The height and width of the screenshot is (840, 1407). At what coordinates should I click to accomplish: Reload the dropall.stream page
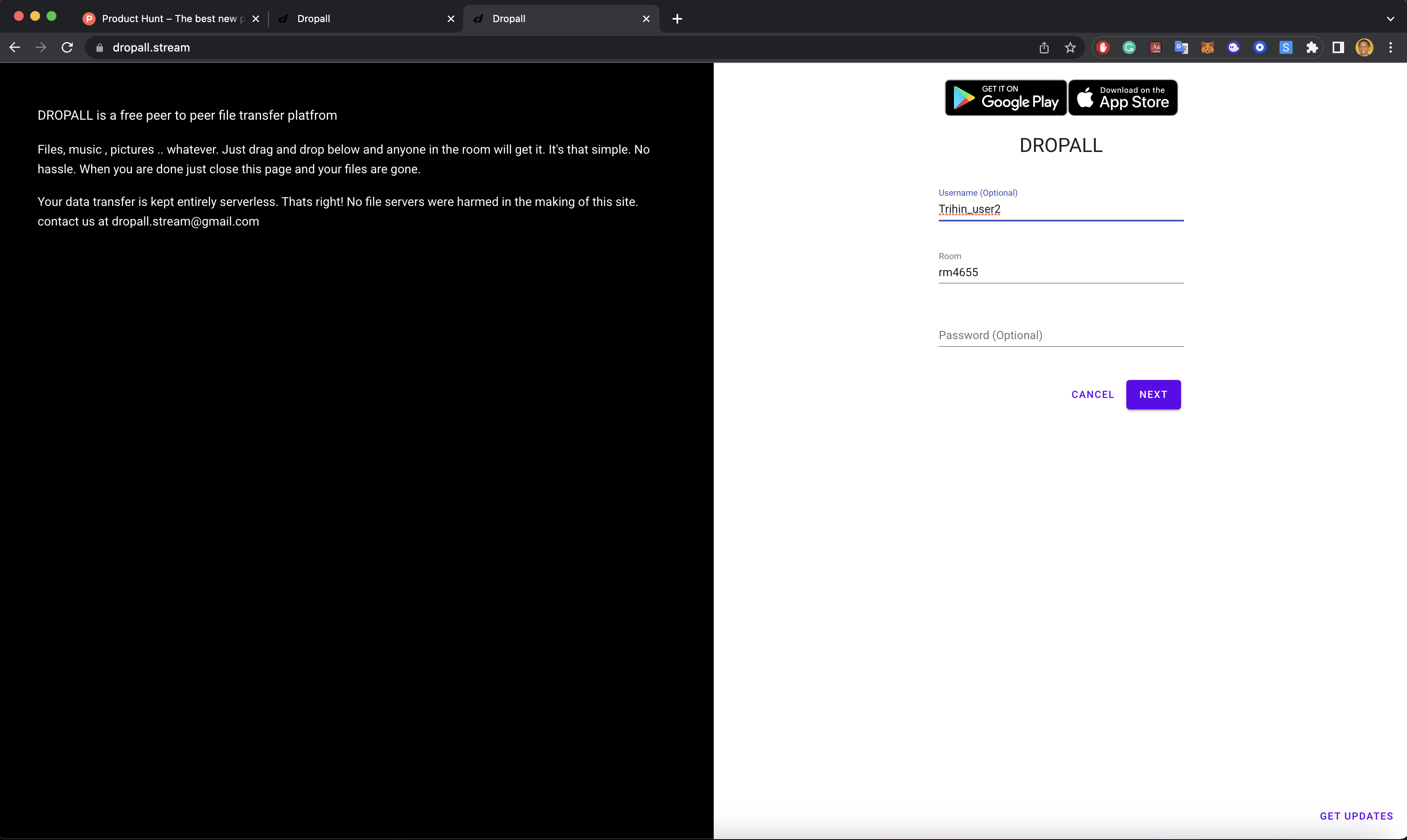[67, 47]
